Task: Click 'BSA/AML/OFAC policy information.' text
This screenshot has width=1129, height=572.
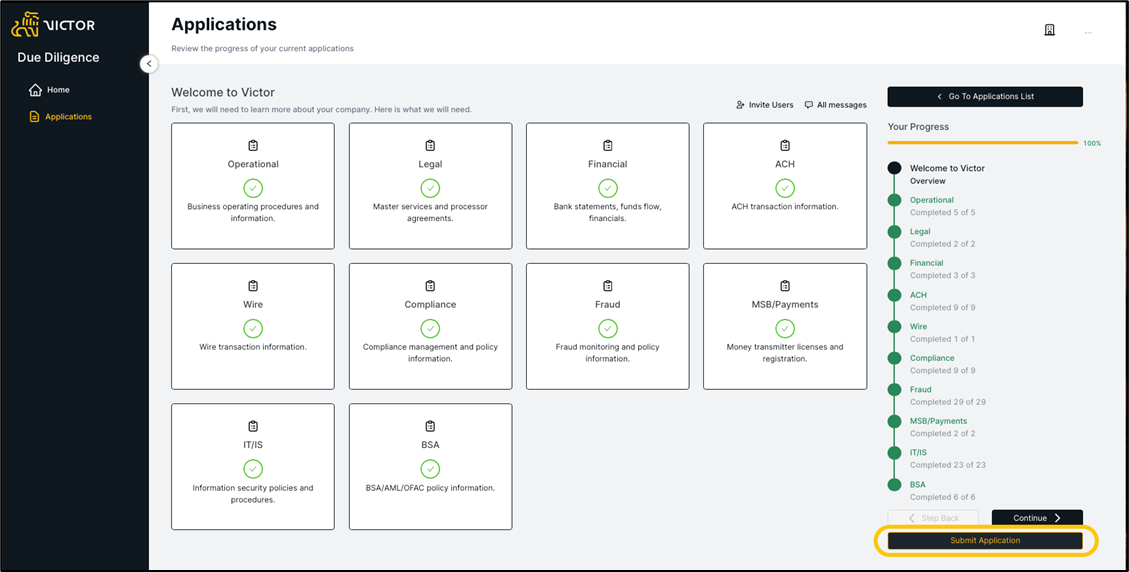Action: (430, 488)
